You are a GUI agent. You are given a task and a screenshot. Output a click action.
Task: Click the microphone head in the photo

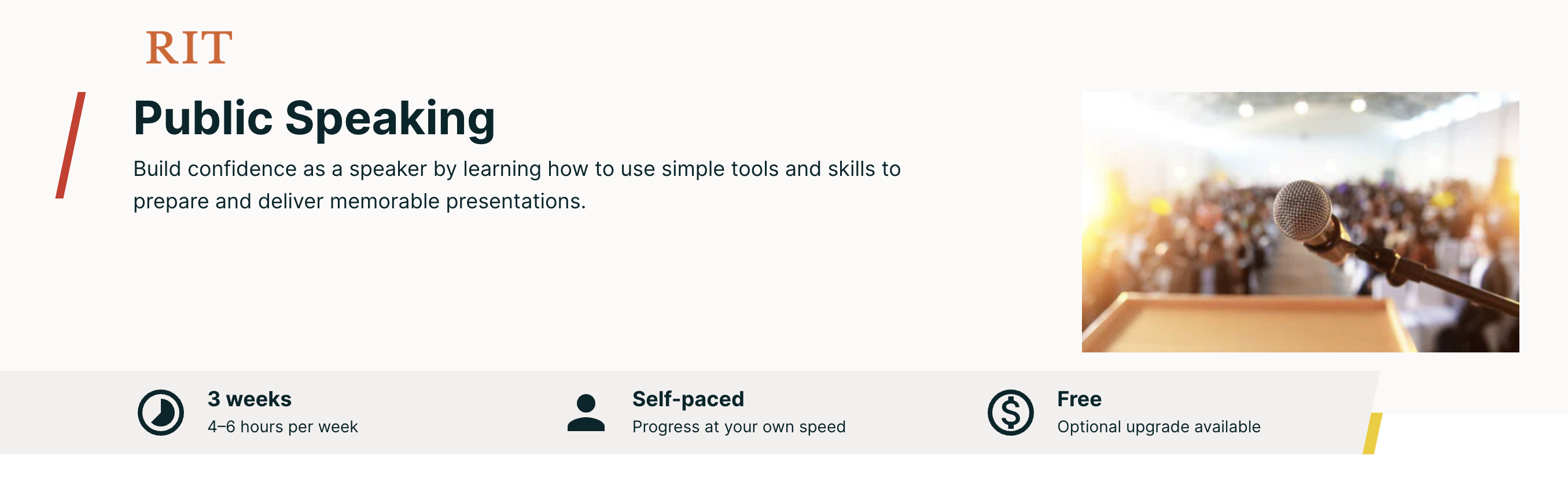(x=1303, y=210)
